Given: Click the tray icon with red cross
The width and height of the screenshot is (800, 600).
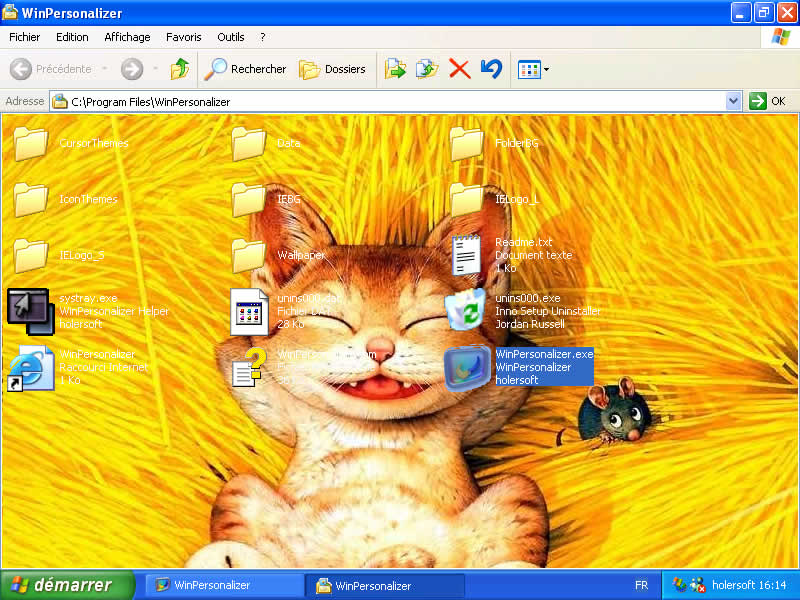Looking at the screenshot, I should click(x=697, y=585).
